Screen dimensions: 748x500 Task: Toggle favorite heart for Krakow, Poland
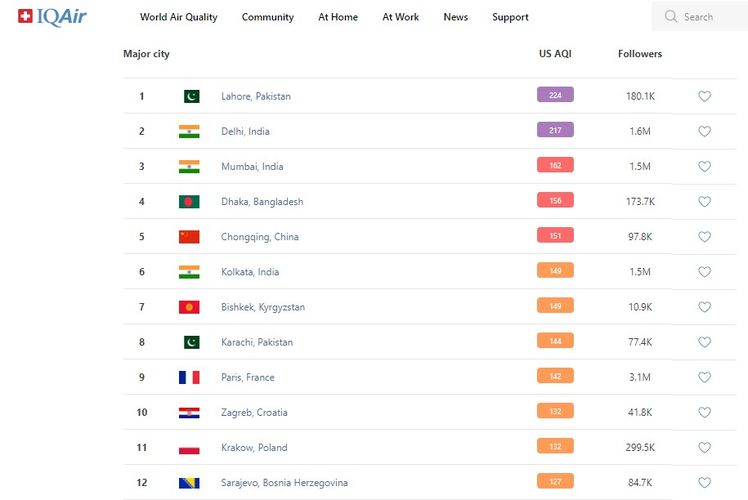[x=704, y=448]
